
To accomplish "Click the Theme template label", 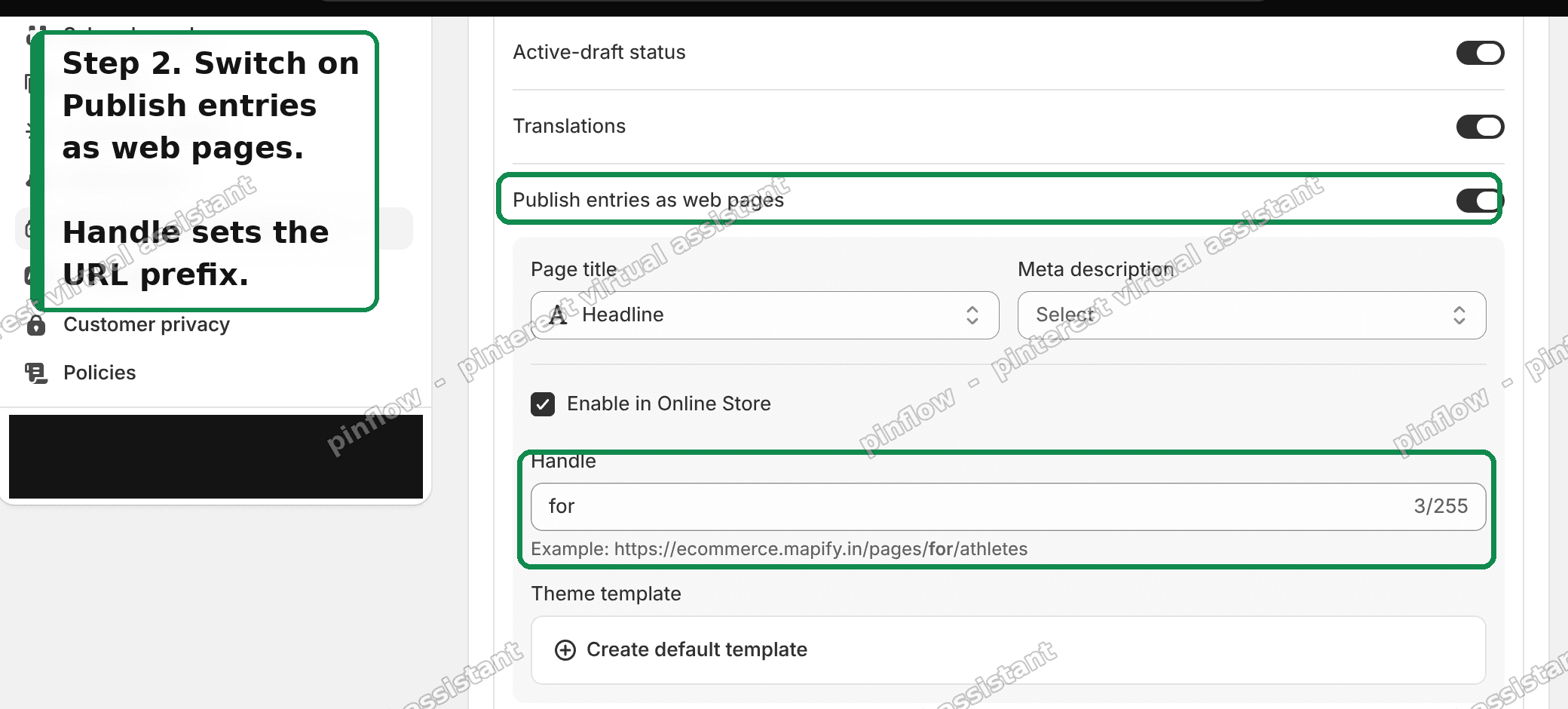I will pos(606,594).
